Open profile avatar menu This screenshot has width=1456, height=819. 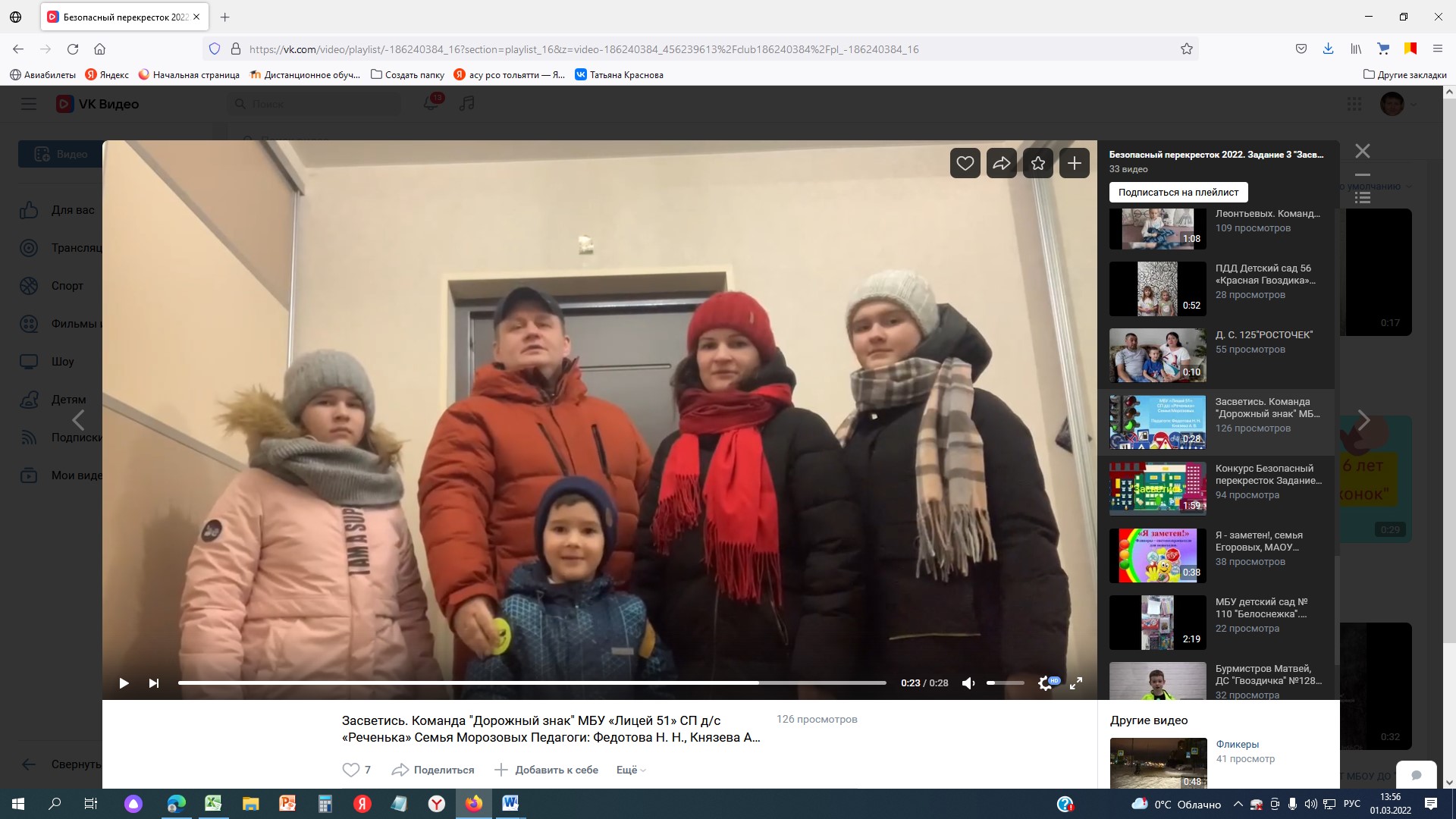click(x=1398, y=104)
